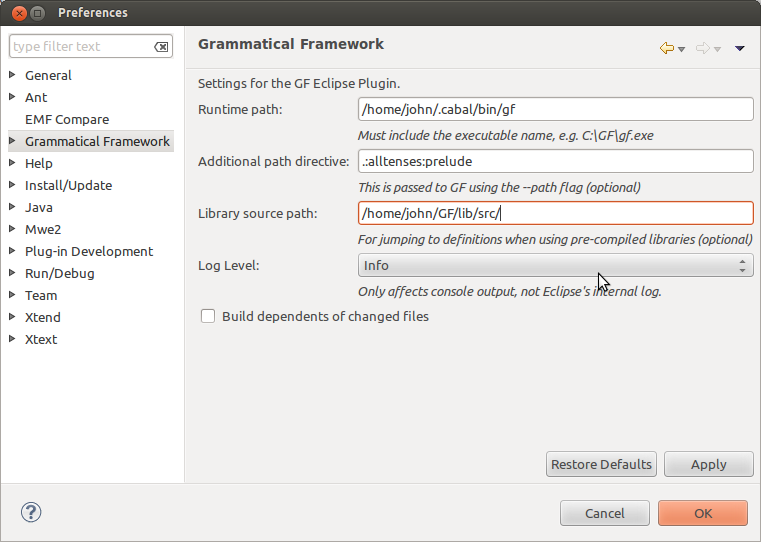Confirm preferences with OK button

tap(702, 513)
